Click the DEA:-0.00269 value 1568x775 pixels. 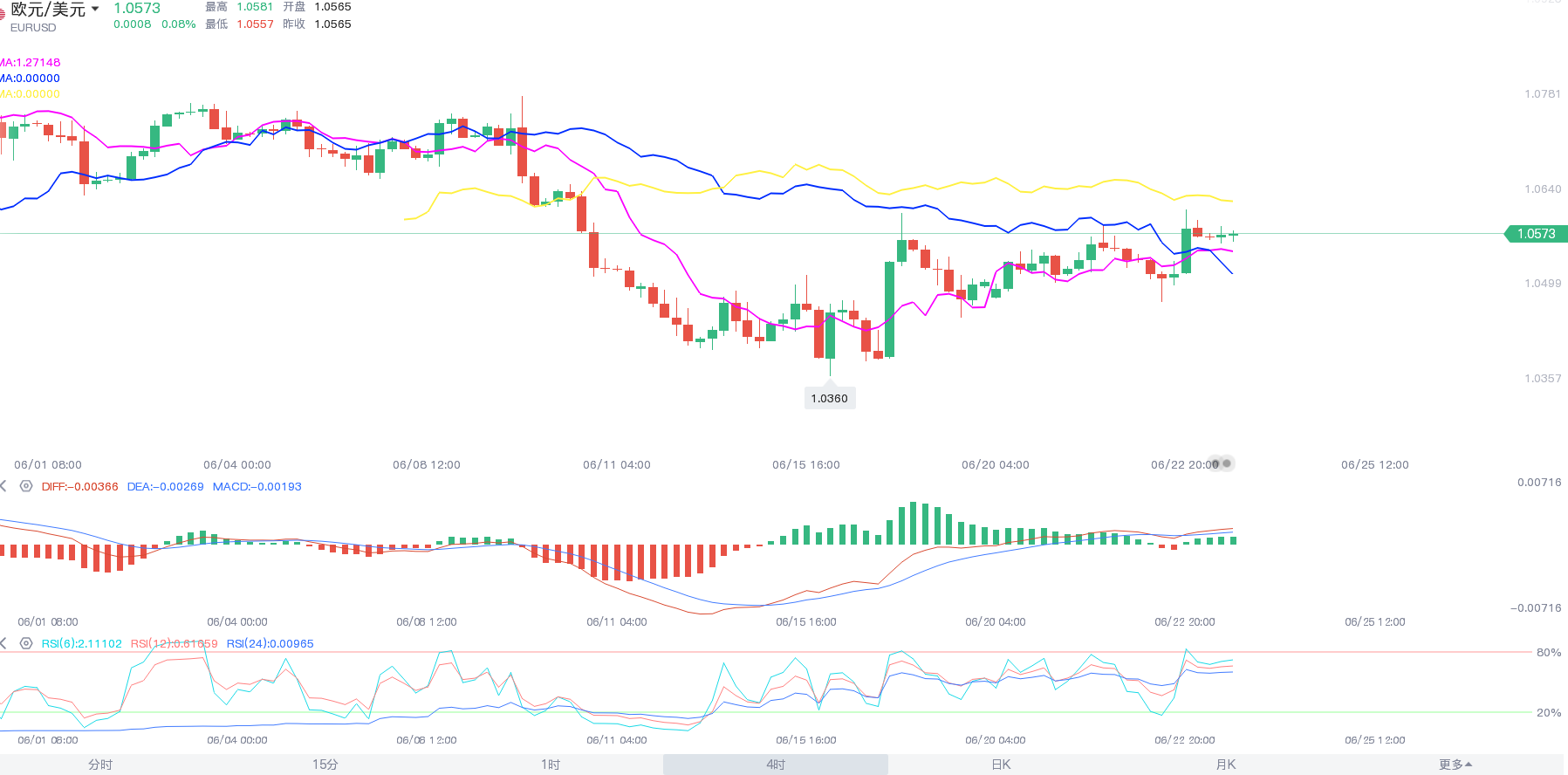click(165, 487)
